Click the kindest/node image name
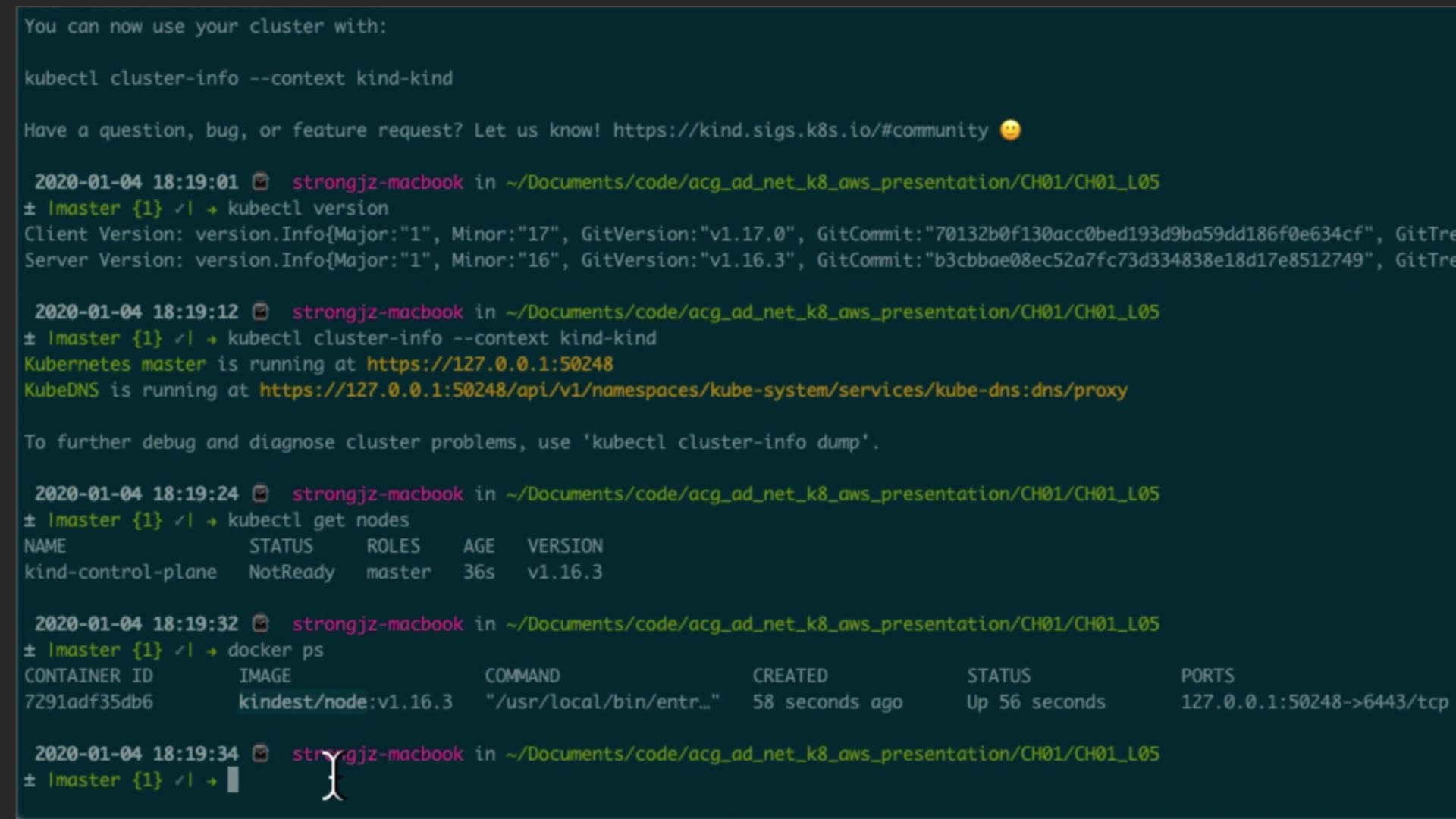Screen dimensions: 1456x819 pyautogui.click(x=303, y=702)
